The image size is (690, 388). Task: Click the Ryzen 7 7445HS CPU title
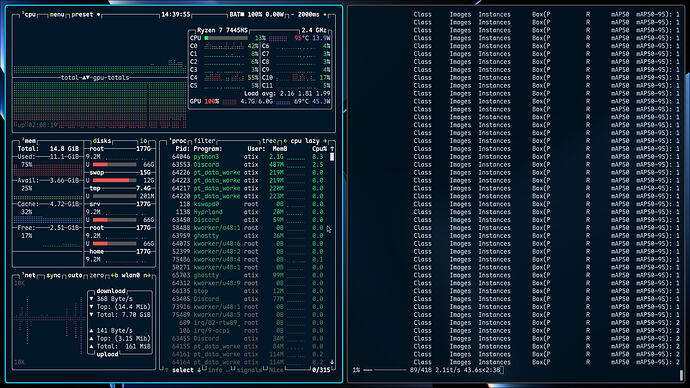coord(222,30)
